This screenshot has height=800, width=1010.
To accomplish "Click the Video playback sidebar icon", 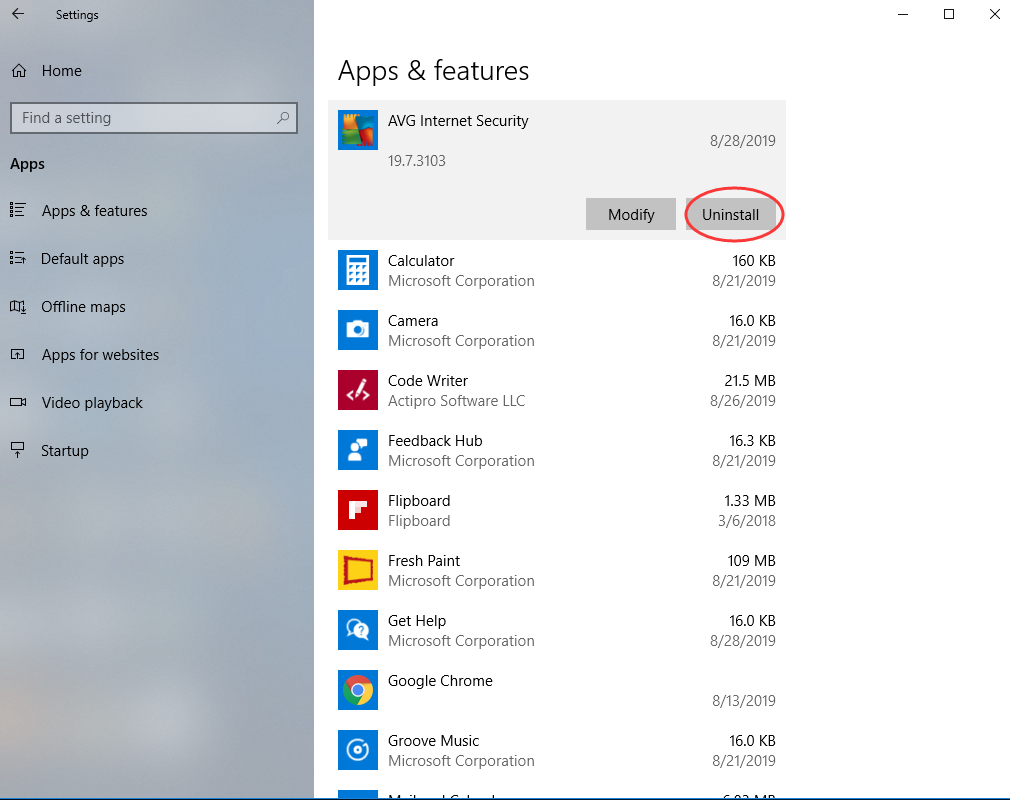I will pyautogui.click(x=18, y=403).
